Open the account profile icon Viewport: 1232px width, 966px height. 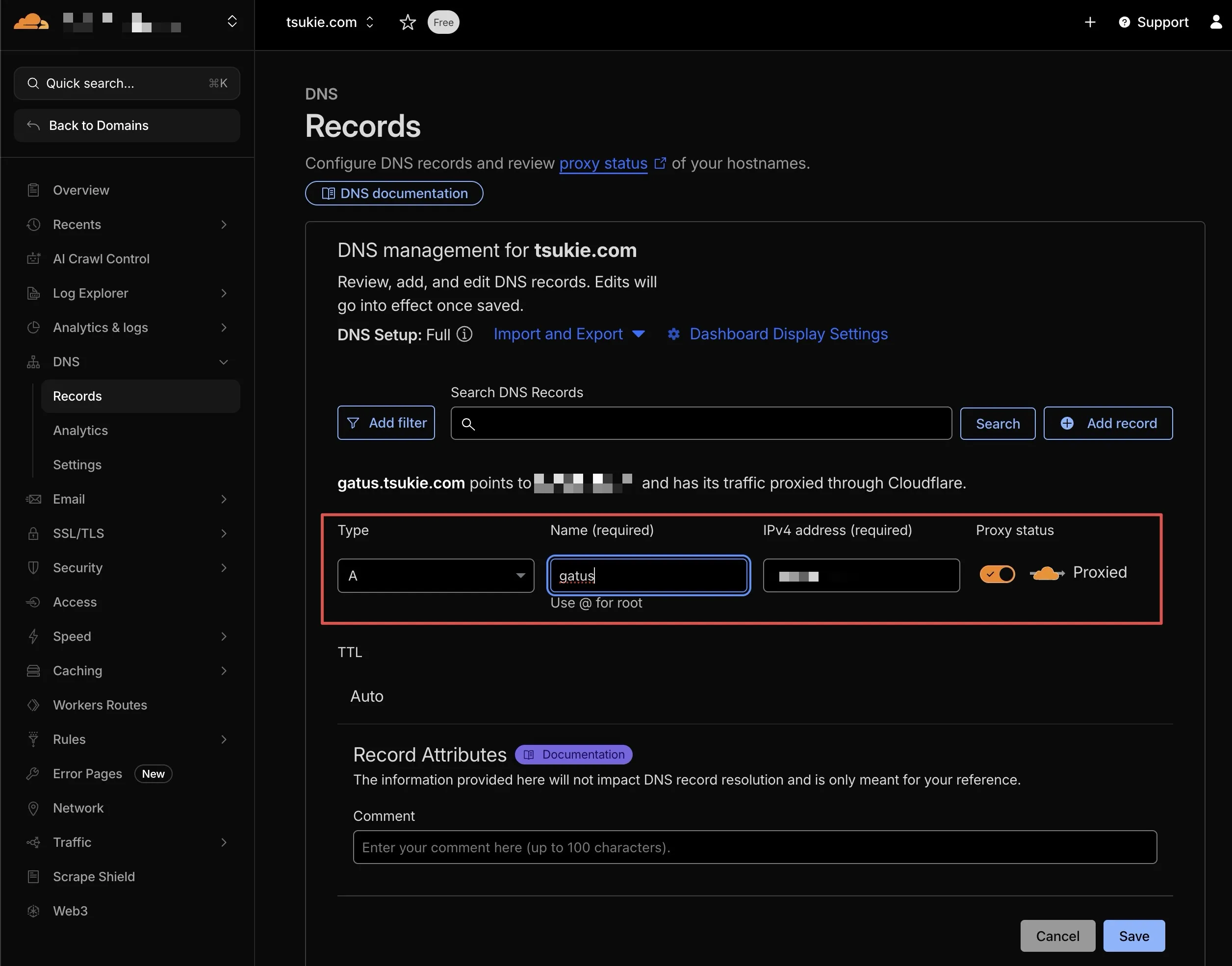[1216, 22]
